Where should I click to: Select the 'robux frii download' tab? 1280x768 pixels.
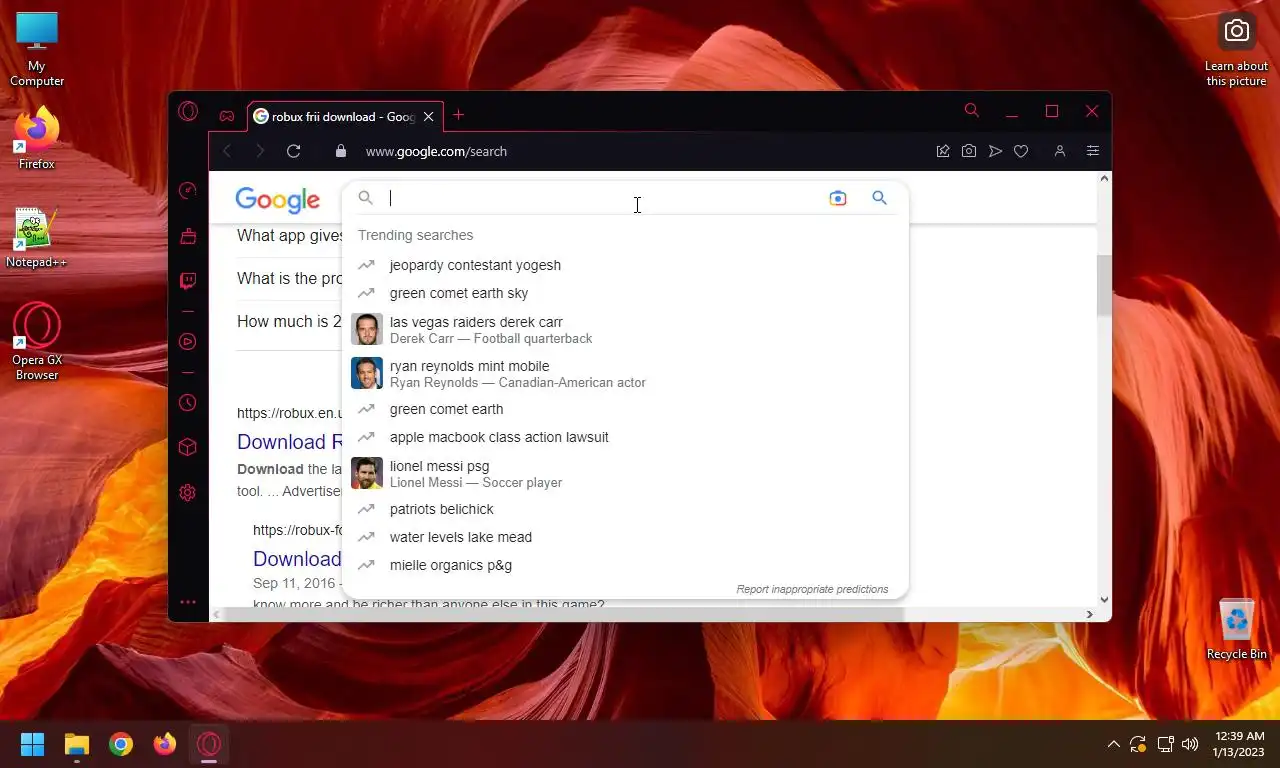tap(344, 117)
